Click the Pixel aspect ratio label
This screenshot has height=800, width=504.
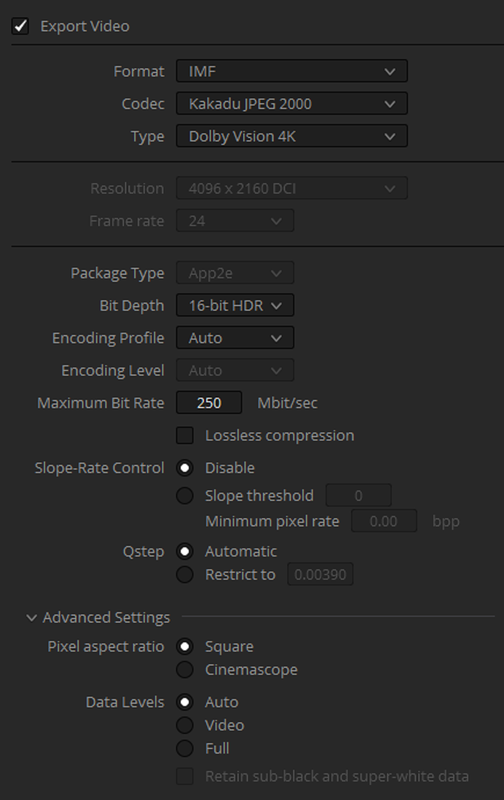[x=106, y=646]
